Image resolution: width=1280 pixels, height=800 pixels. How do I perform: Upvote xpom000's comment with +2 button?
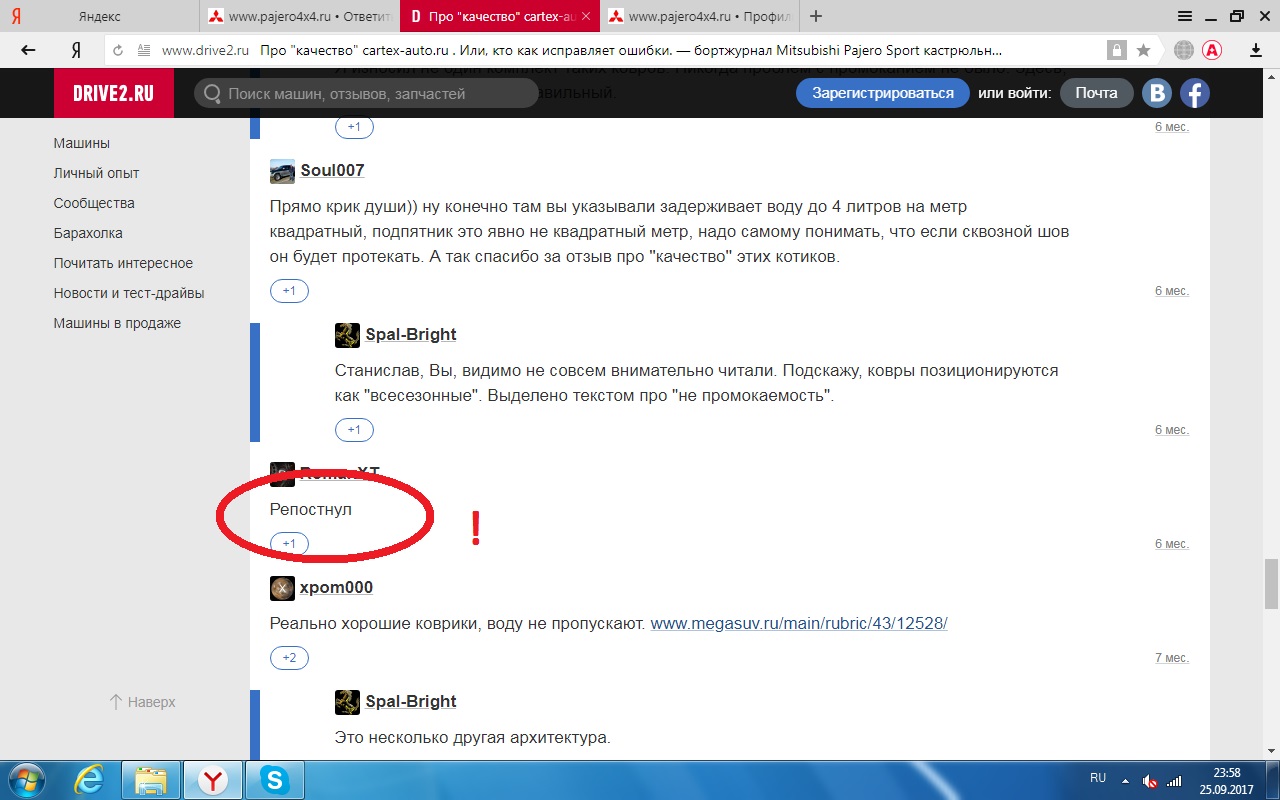tap(289, 658)
